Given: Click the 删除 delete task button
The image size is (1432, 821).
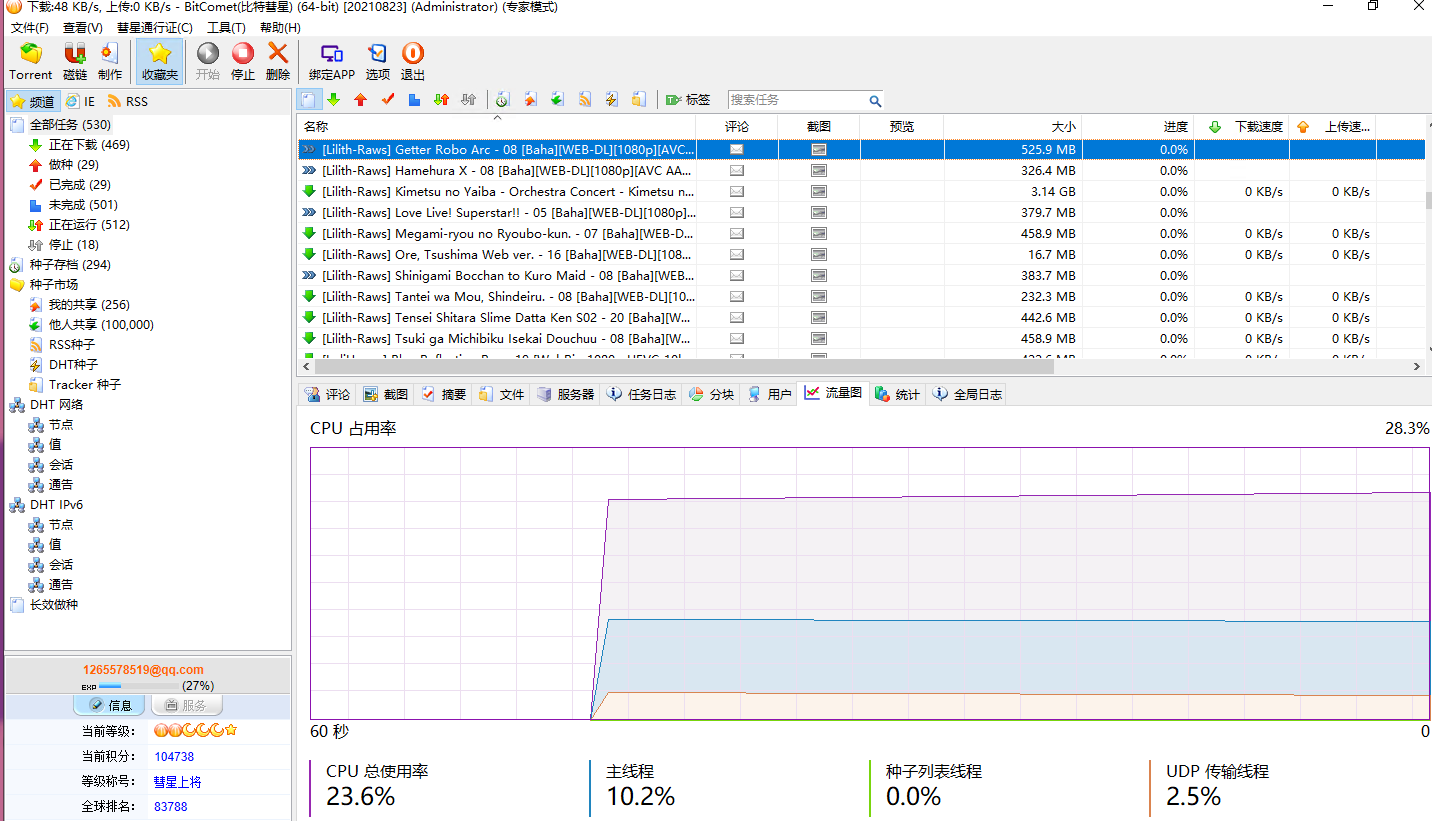Looking at the screenshot, I should [278, 61].
